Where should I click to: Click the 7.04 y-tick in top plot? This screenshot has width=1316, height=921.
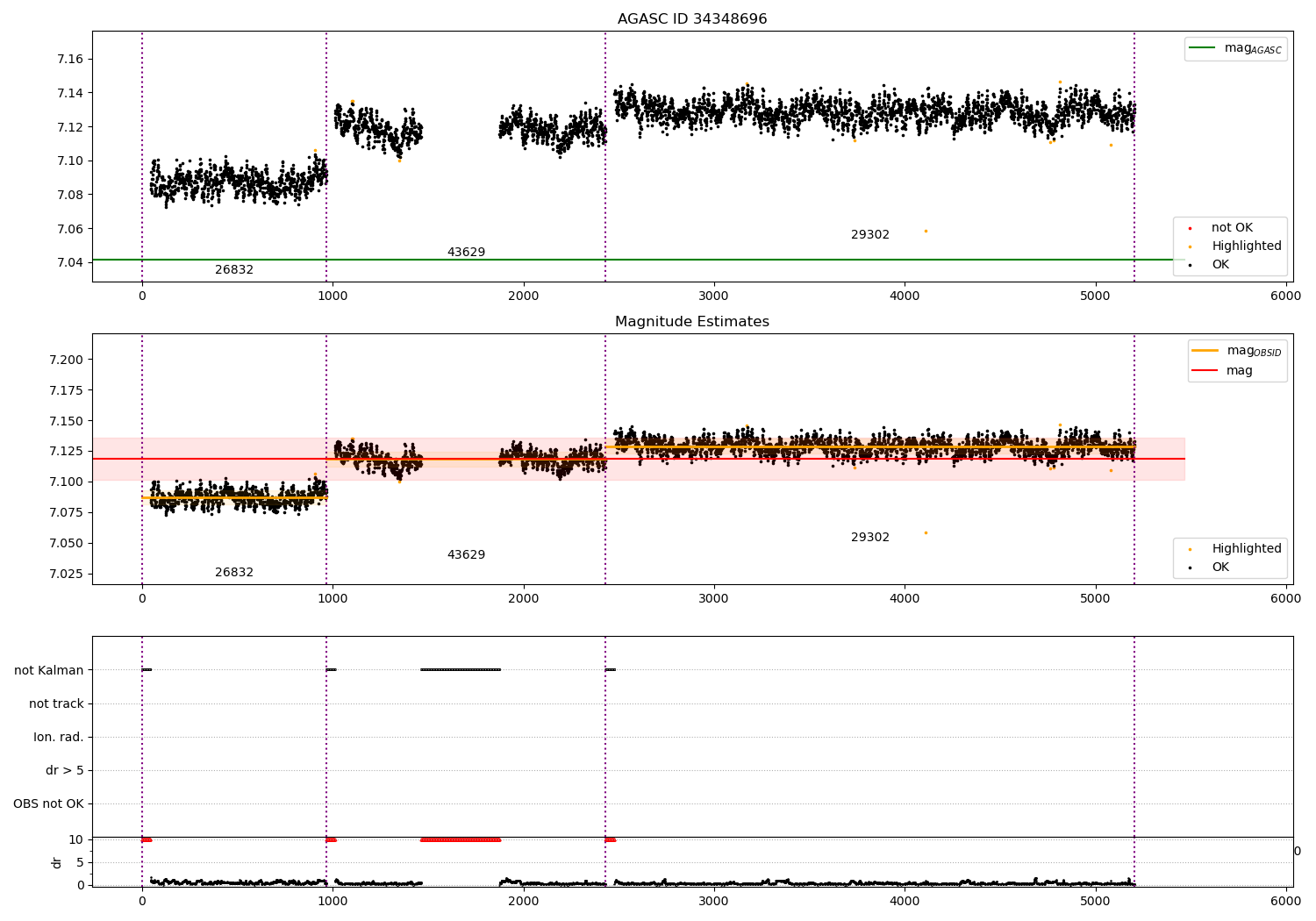tap(70, 263)
